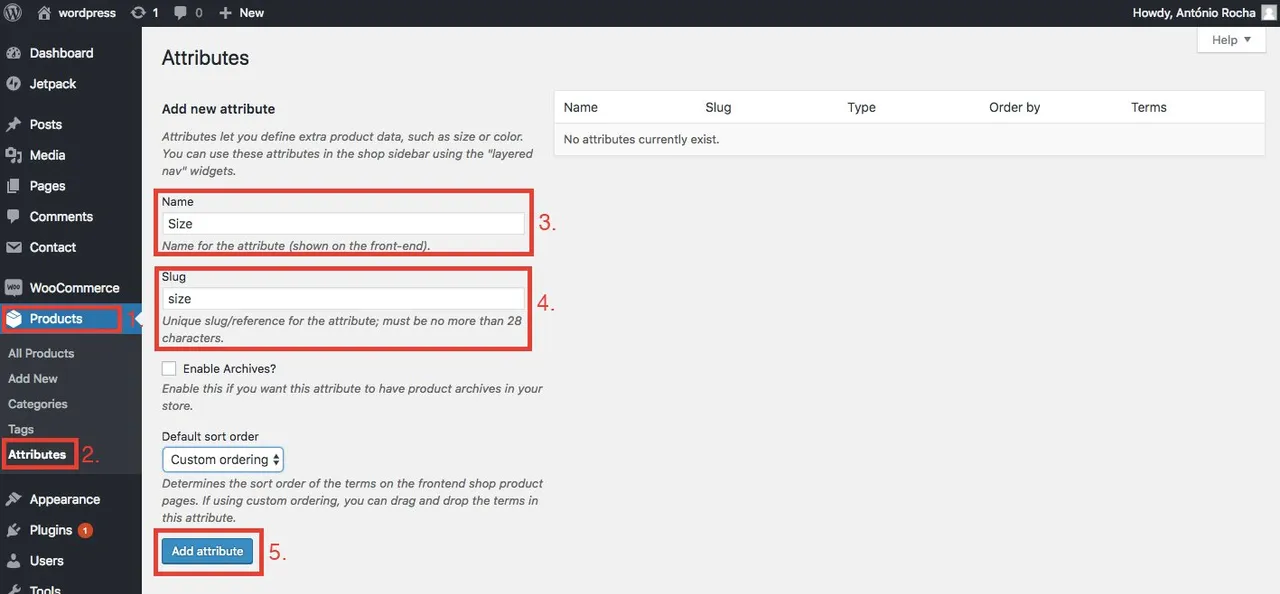Click the Contact envelope icon
This screenshot has width=1280, height=594.
pos(13,247)
